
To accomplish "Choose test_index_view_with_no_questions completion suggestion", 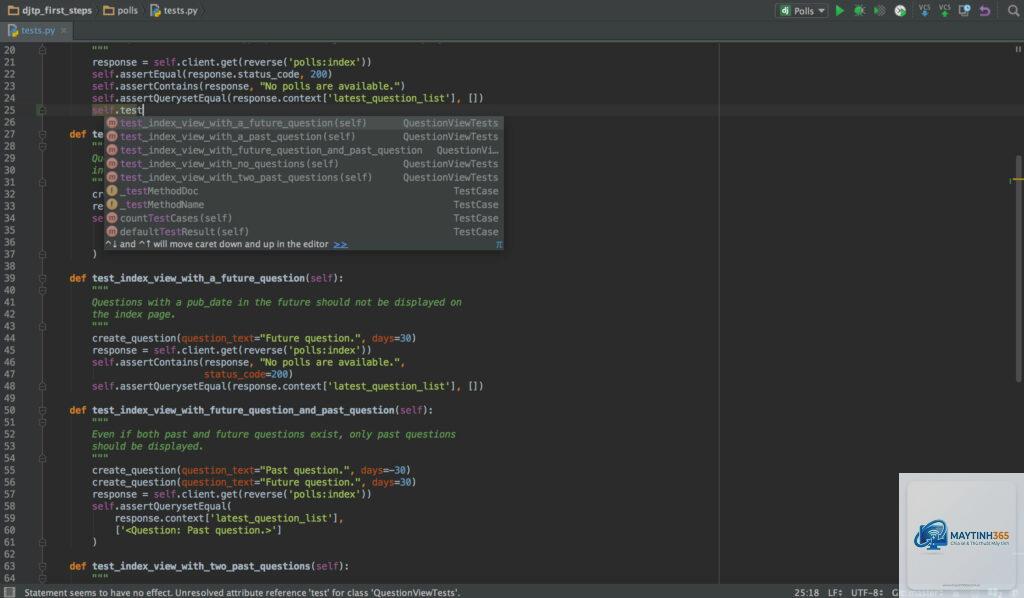I will 304,164.
